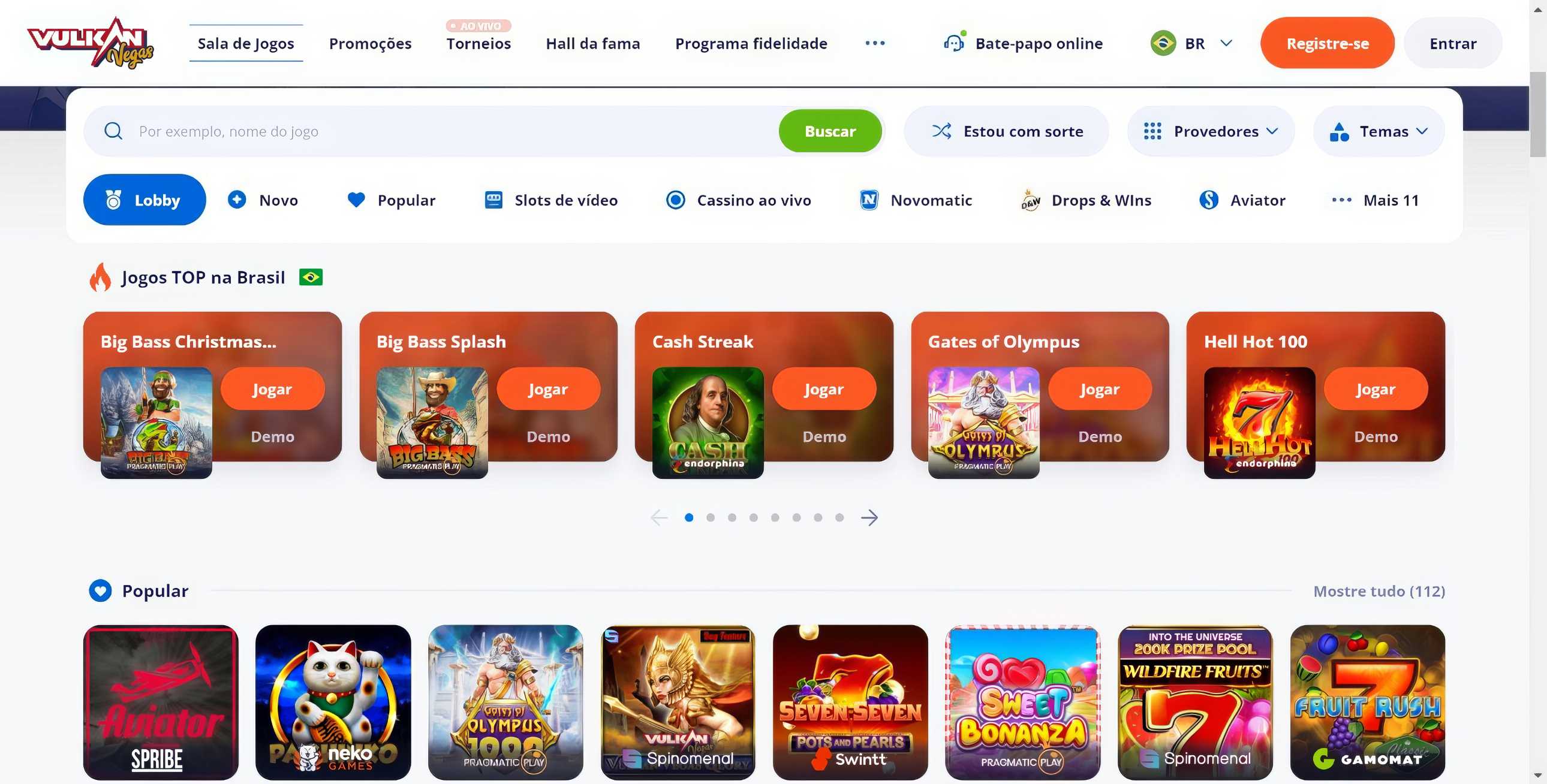This screenshot has height=784, width=1547.
Task: Open the Novomatic category icon
Action: coord(868,200)
